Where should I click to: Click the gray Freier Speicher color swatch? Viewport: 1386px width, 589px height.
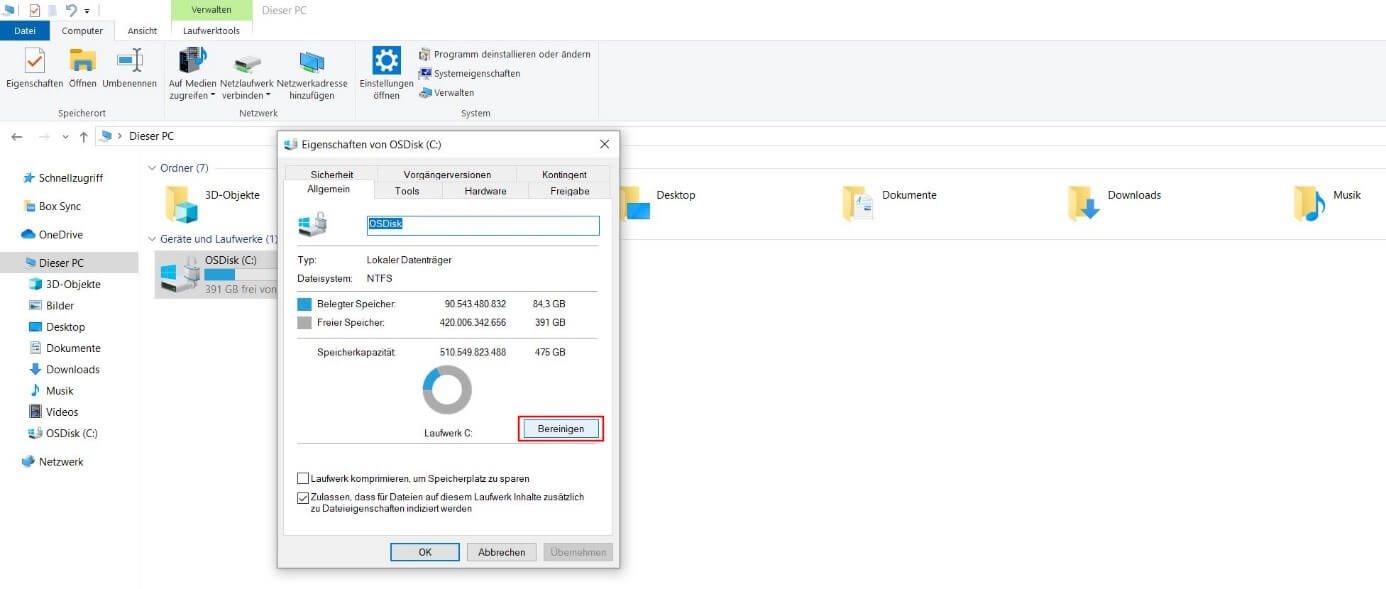(x=304, y=323)
